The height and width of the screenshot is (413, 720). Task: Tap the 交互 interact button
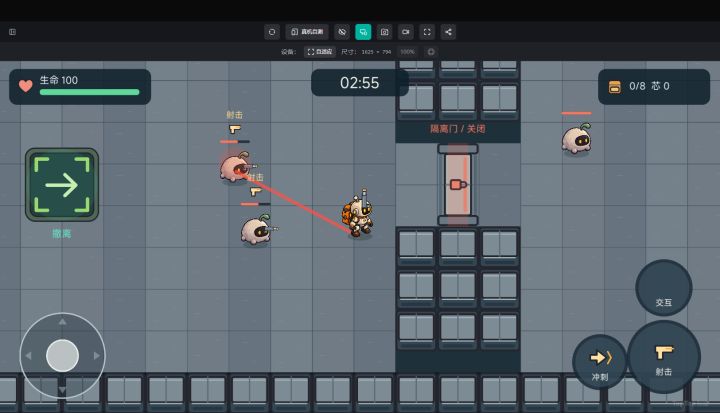pos(664,288)
